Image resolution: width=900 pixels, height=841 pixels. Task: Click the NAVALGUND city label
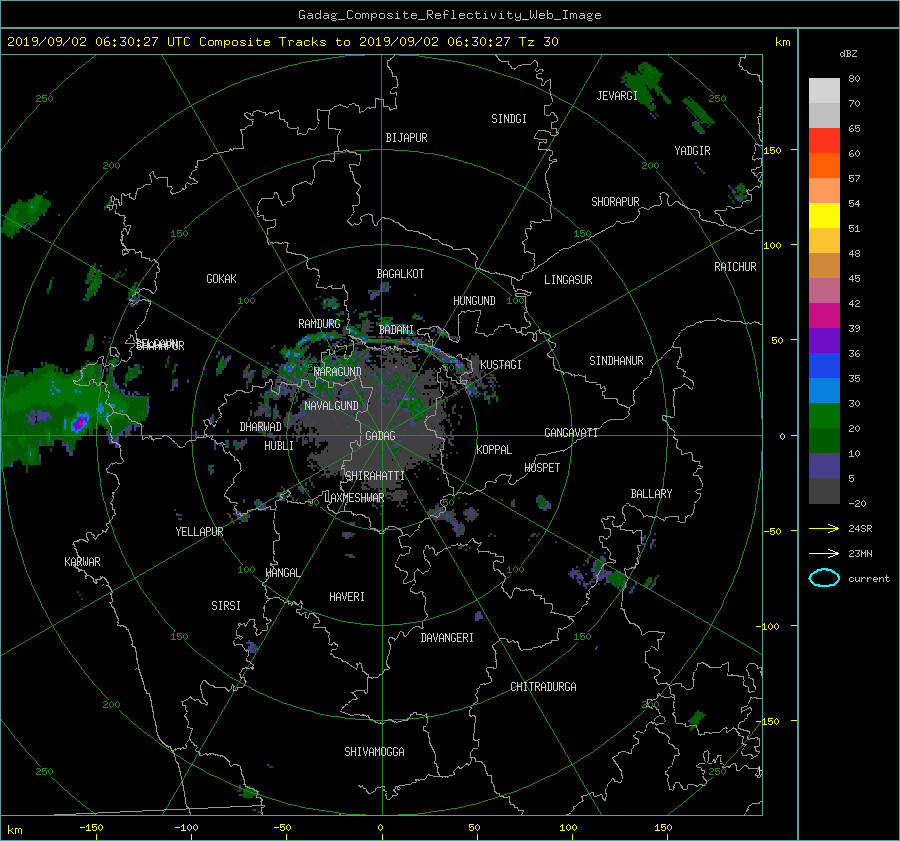(x=331, y=406)
